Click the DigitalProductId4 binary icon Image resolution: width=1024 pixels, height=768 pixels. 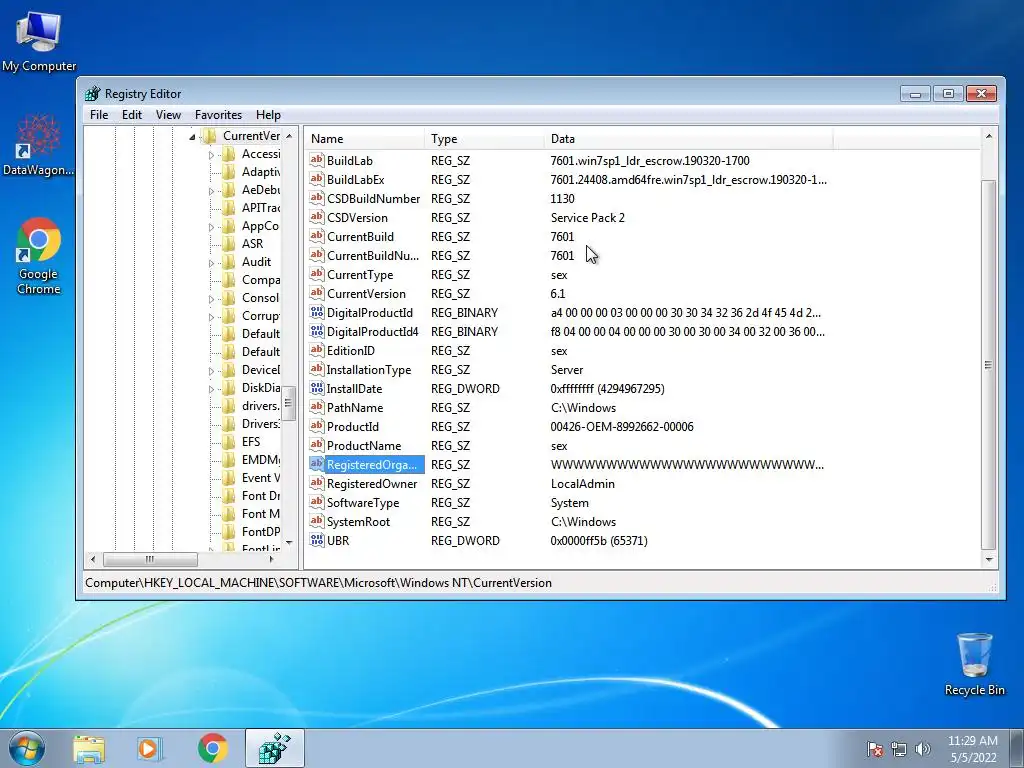coord(317,331)
